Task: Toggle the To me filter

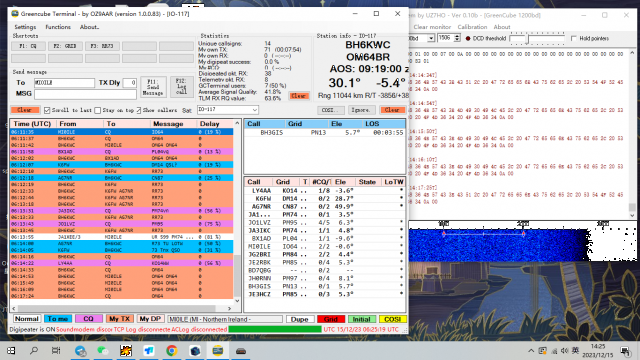Action: coord(58,319)
